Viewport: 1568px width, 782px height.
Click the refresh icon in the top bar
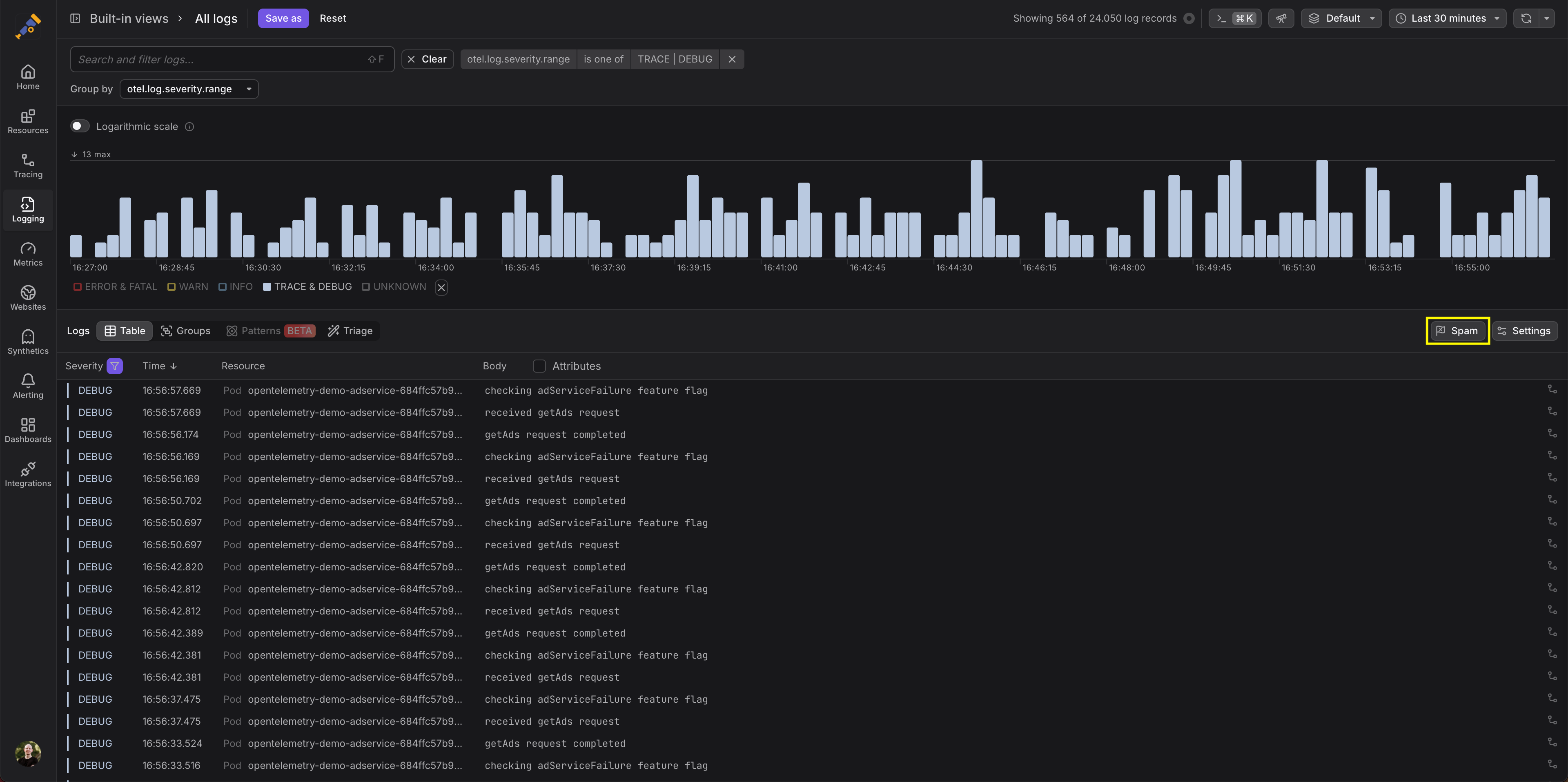click(1526, 18)
